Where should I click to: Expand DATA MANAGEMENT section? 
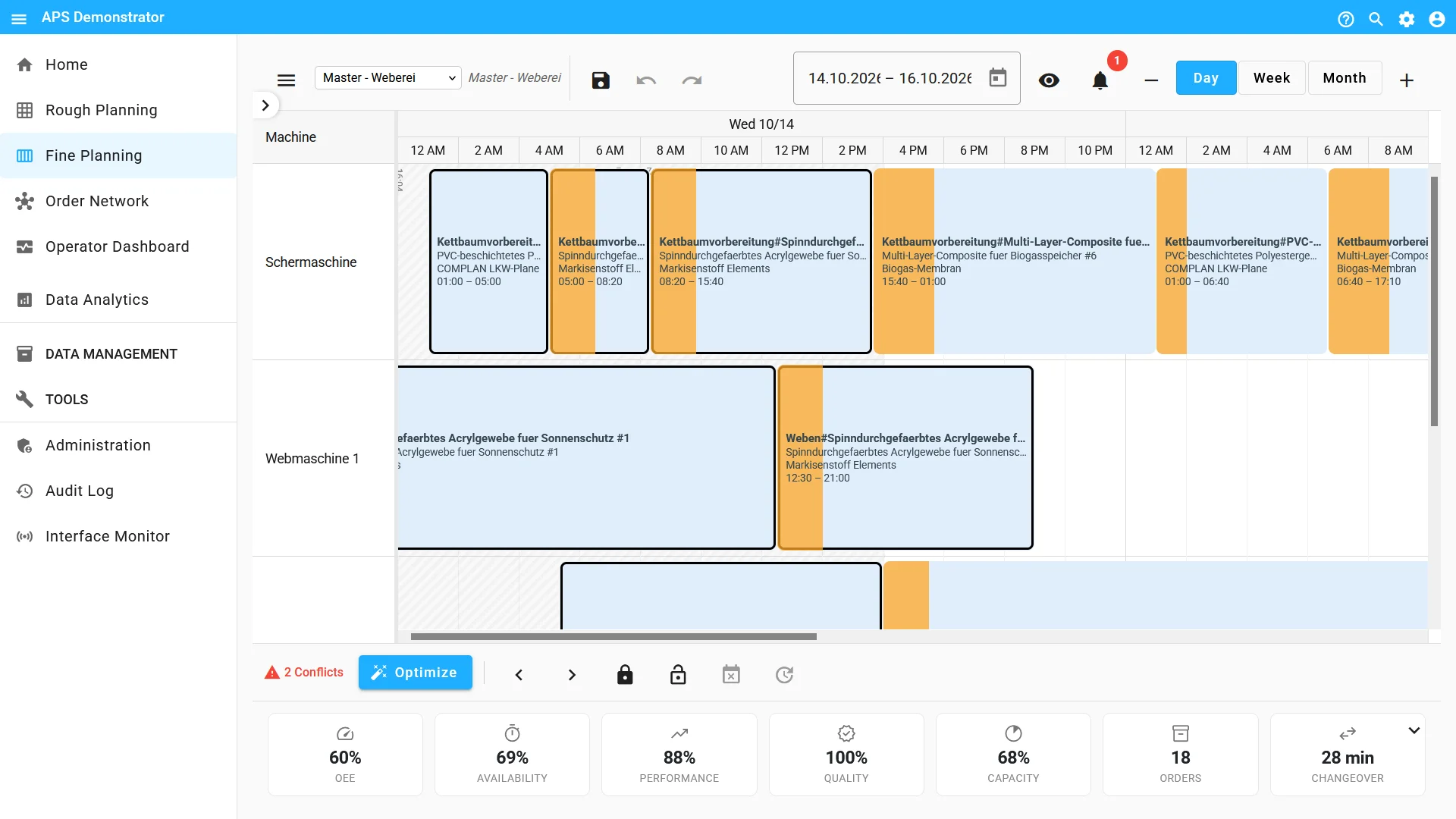[118, 353]
